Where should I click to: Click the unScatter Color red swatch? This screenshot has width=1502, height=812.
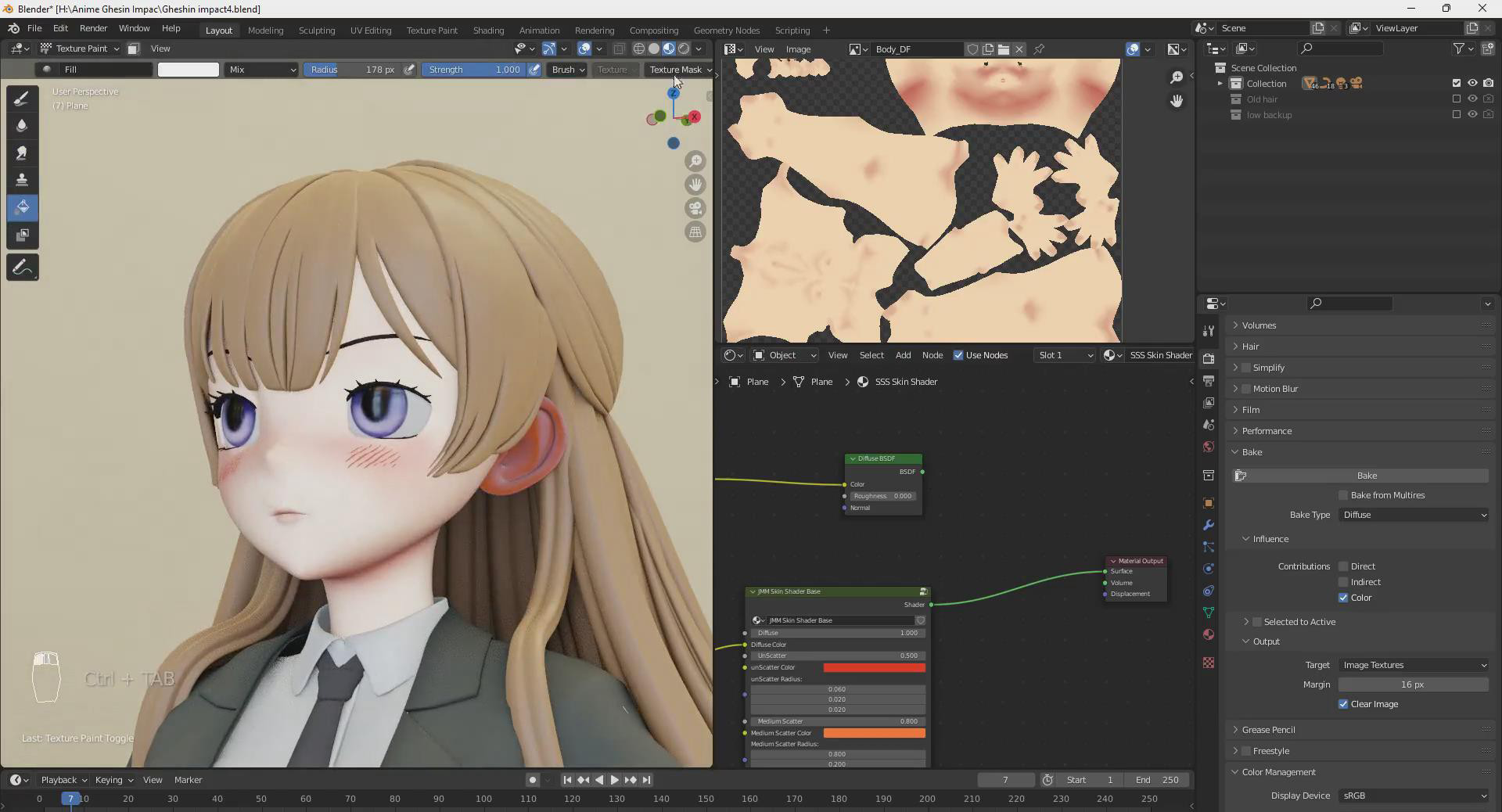874,667
